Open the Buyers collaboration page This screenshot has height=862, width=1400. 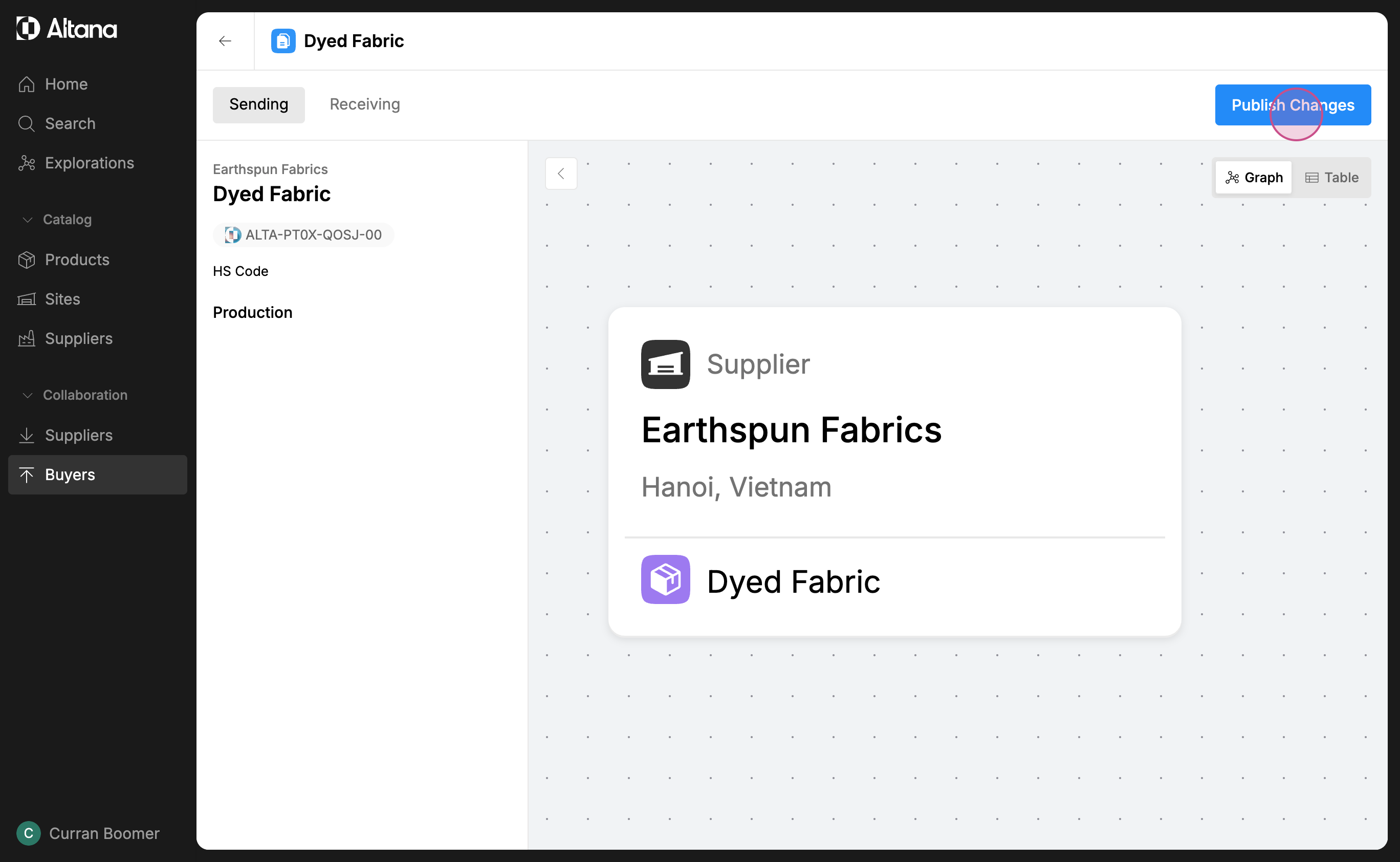tap(70, 475)
